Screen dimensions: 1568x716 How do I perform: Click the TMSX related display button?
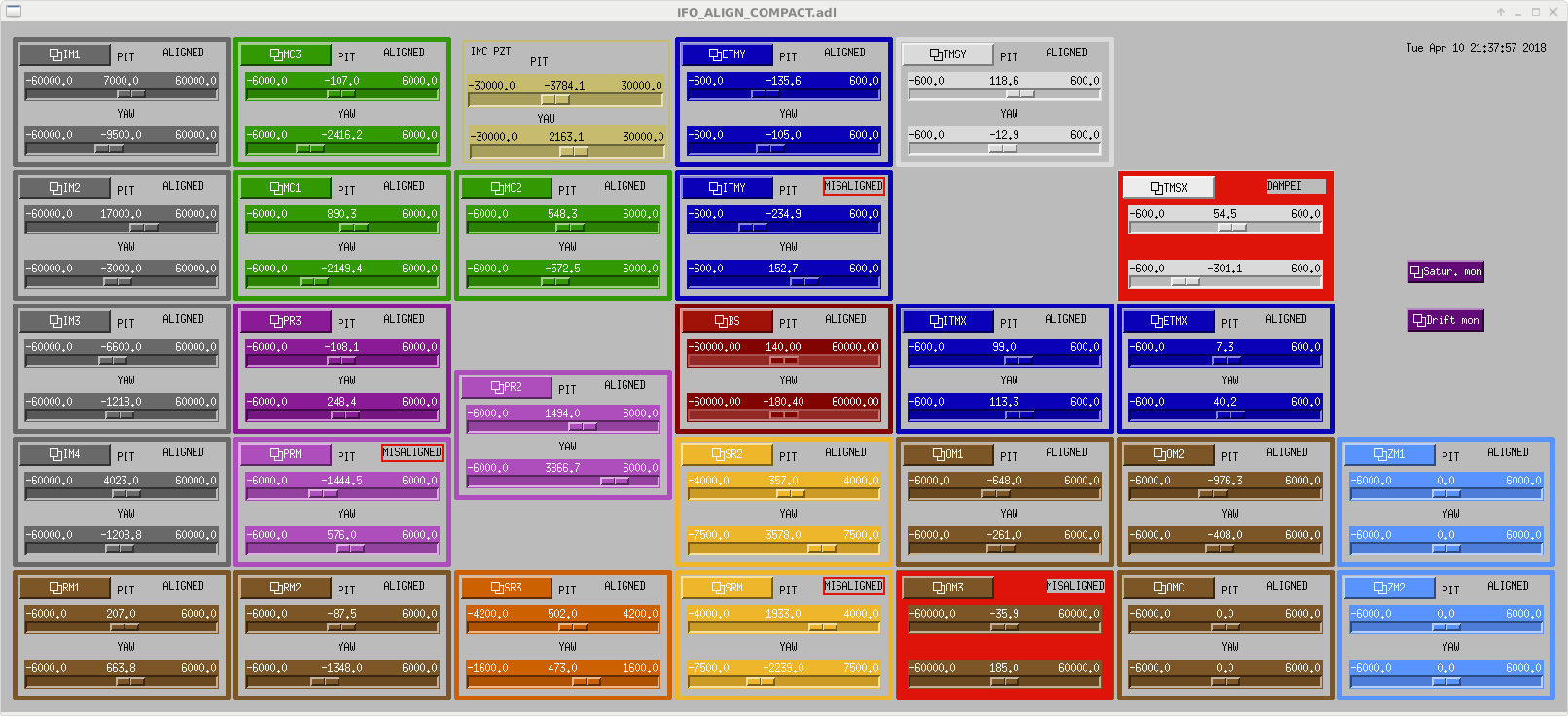(1168, 188)
